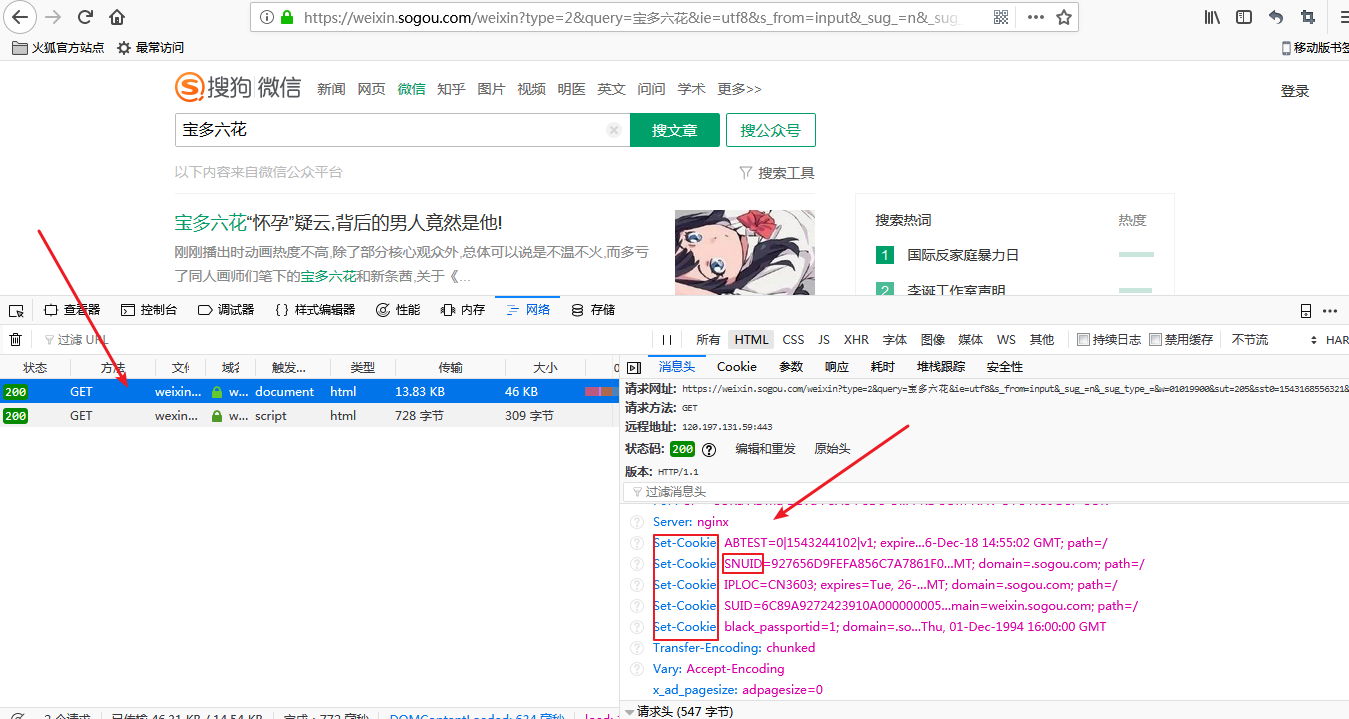Enable the 禁用缓存 checkbox

[1155, 340]
